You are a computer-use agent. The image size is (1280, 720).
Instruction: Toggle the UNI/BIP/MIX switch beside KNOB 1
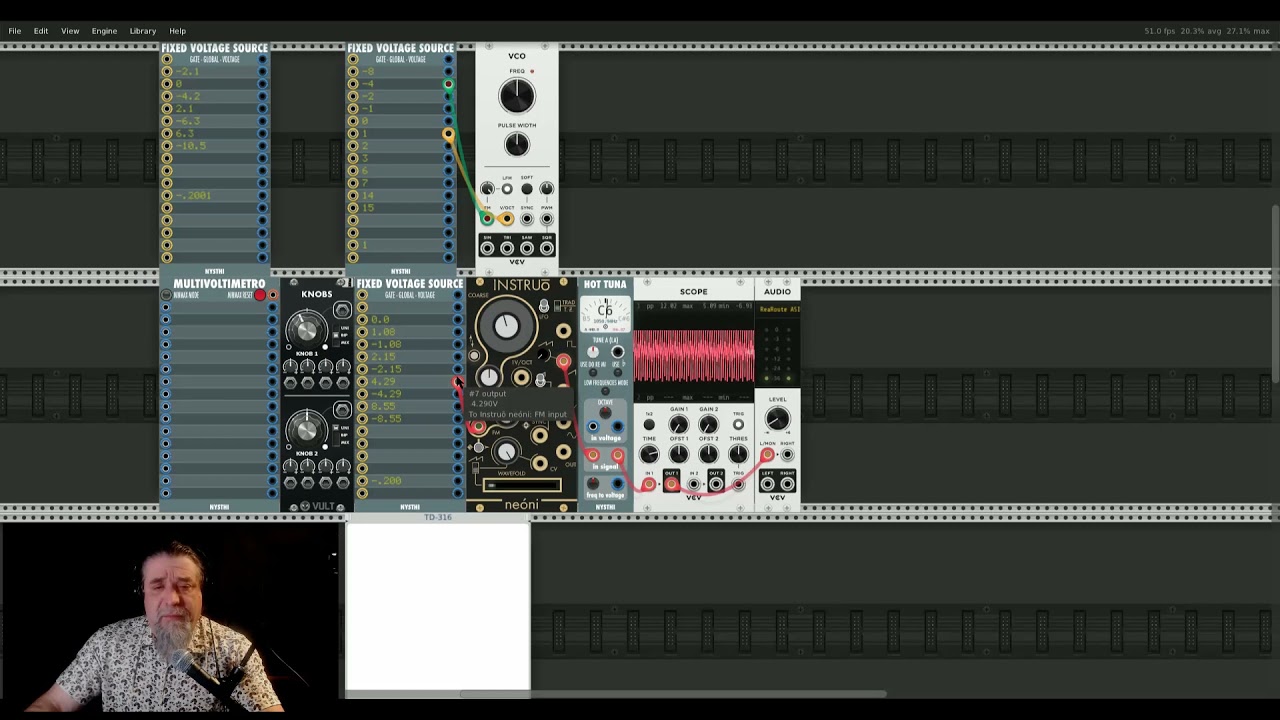pos(336,335)
